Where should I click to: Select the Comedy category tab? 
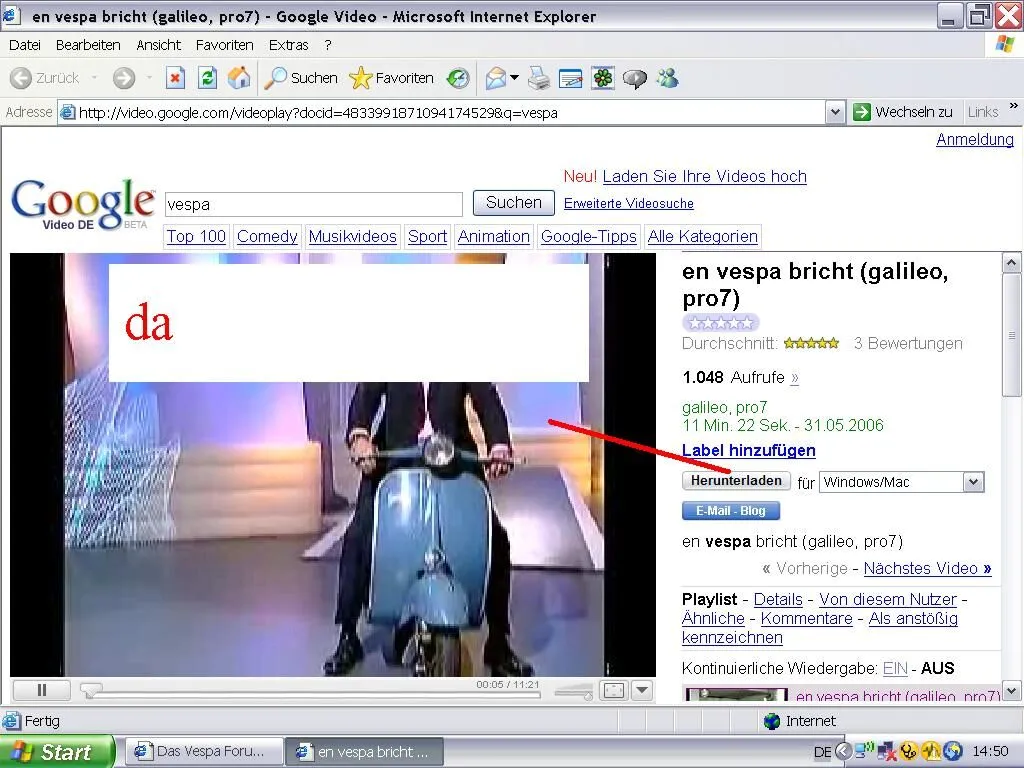click(x=267, y=236)
